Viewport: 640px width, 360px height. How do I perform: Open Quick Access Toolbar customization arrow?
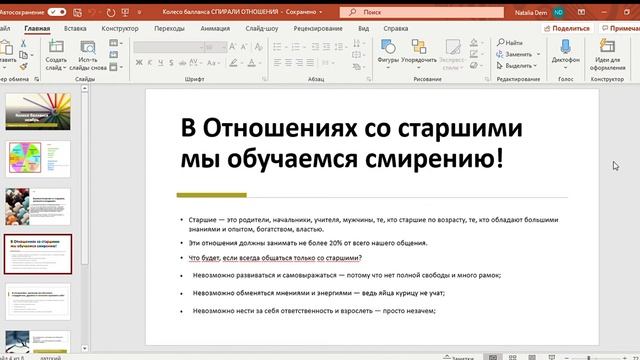[139, 13]
